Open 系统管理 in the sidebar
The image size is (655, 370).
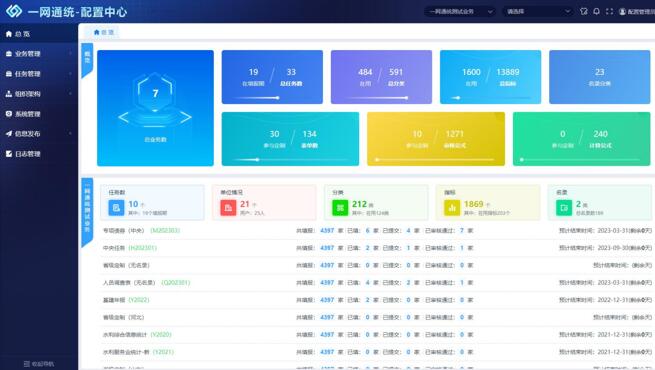[x=39, y=114]
